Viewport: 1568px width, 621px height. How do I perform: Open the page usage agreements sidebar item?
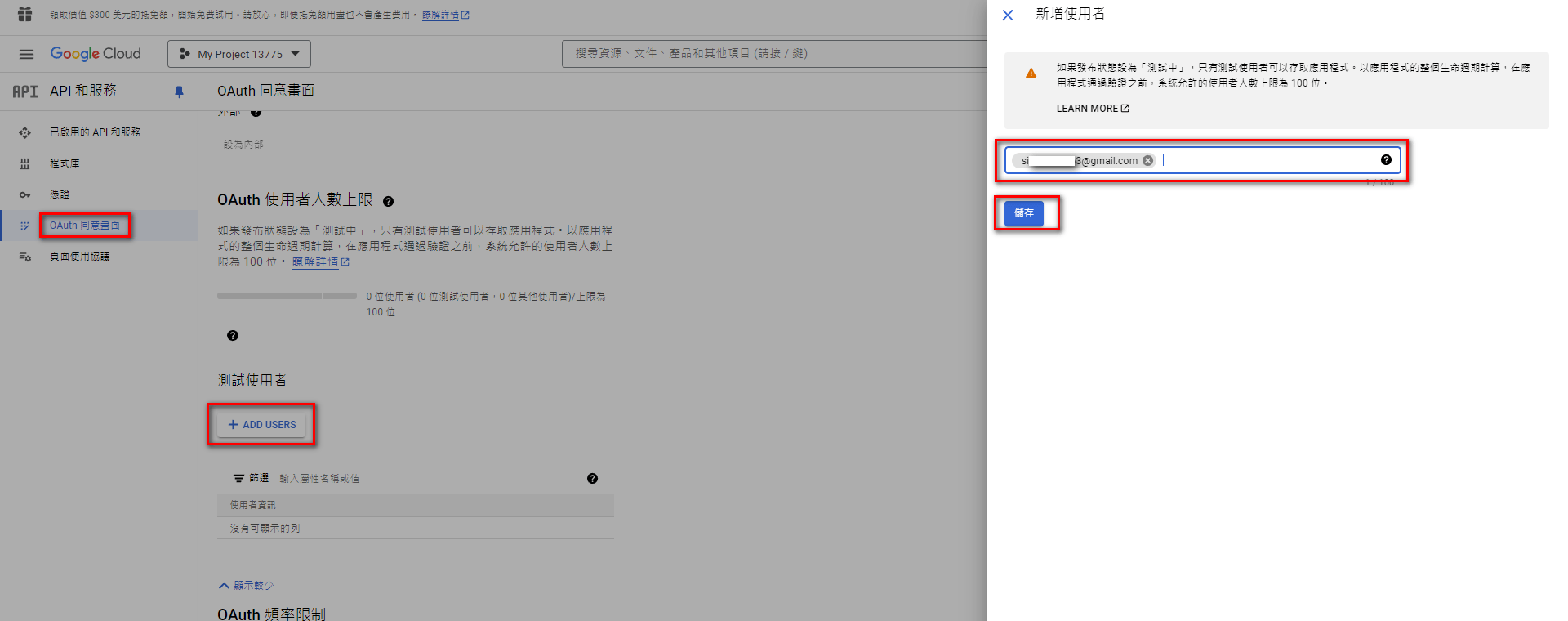tap(79, 257)
